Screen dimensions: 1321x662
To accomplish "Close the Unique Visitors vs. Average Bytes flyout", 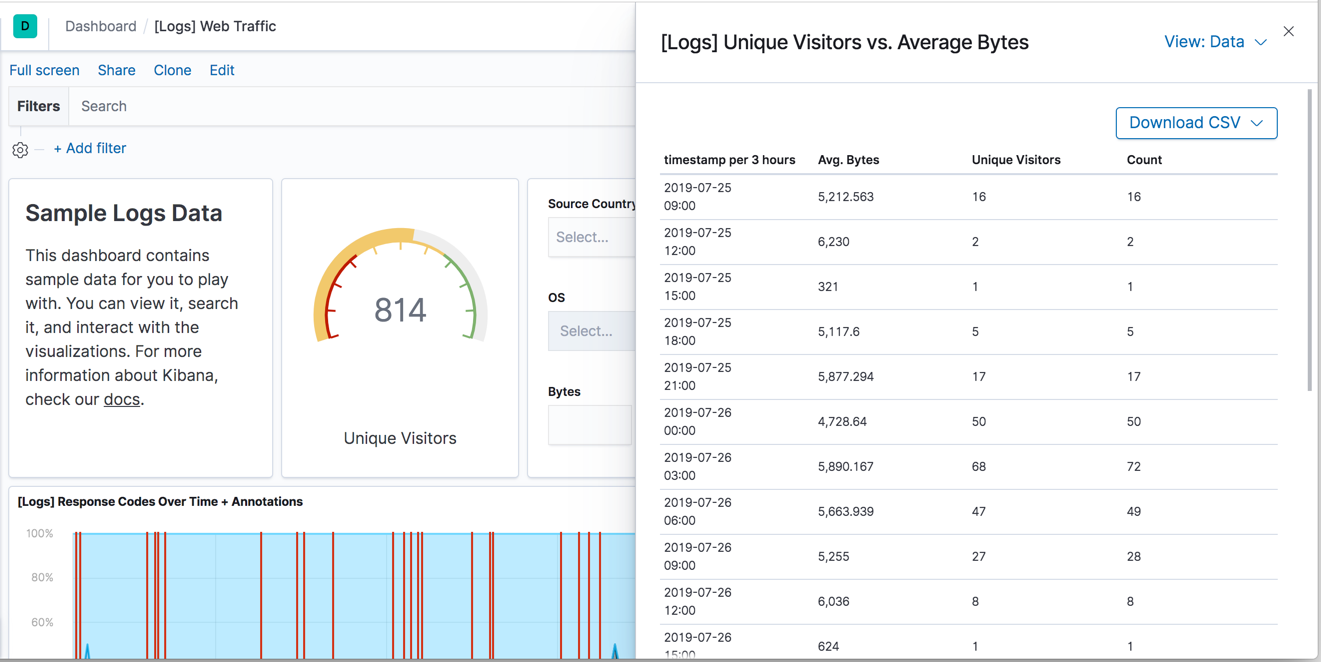I will click(x=1288, y=31).
